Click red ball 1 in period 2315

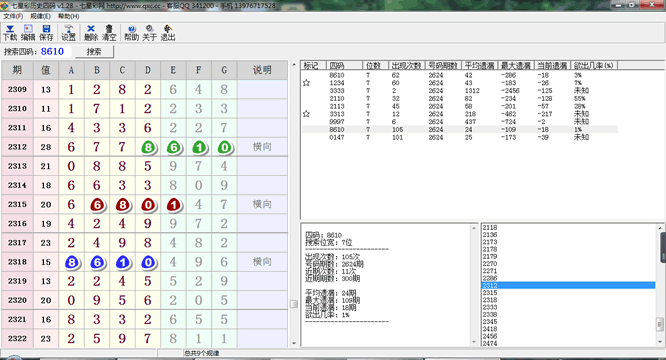click(174, 205)
